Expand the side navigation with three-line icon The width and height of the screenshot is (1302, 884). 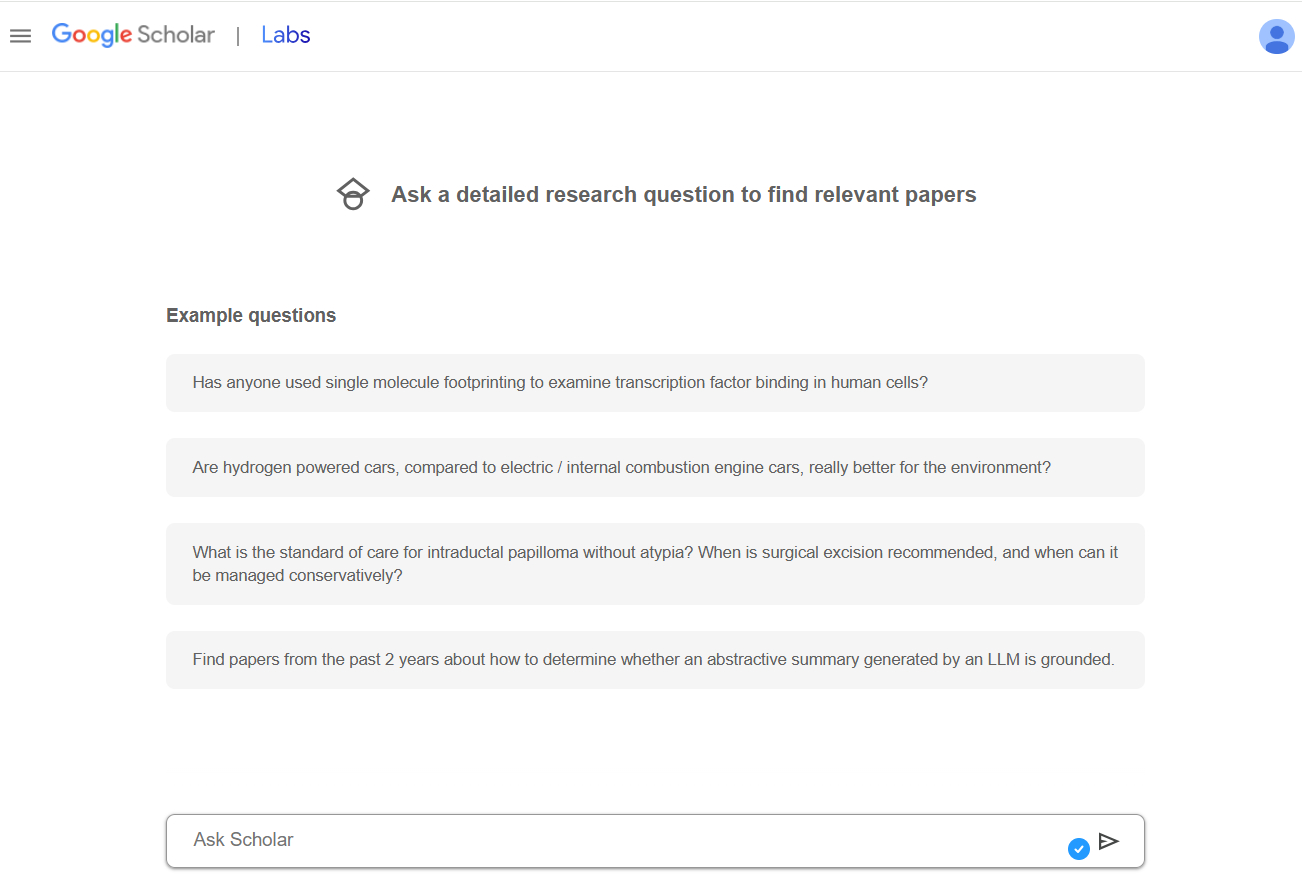20,36
